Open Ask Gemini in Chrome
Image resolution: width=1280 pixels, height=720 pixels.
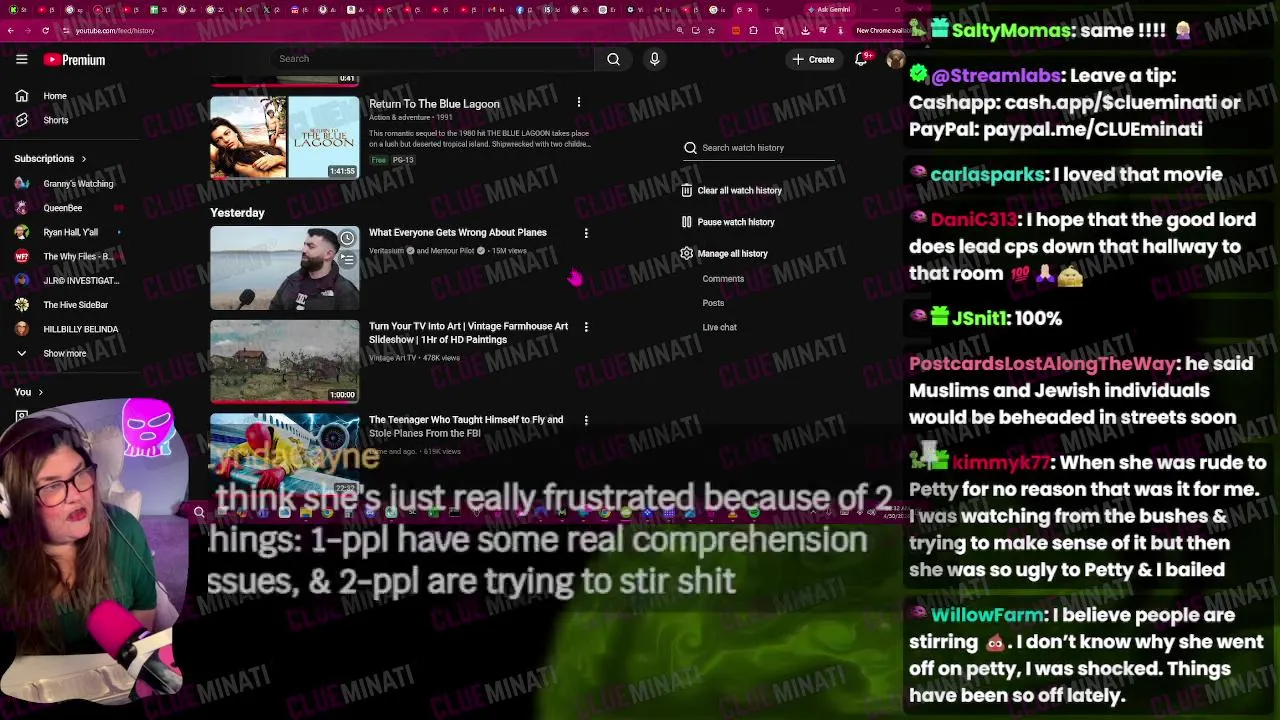pyautogui.click(x=832, y=10)
